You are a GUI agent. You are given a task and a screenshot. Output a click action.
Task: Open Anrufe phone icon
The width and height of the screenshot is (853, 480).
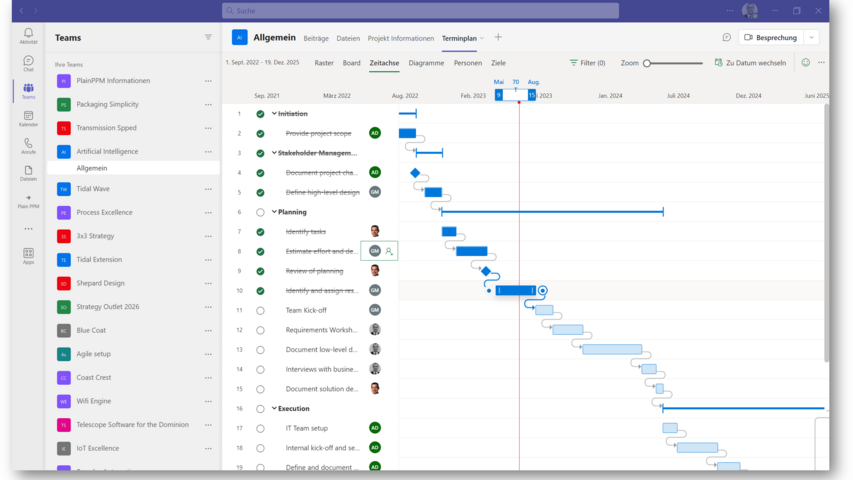click(28, 145)
